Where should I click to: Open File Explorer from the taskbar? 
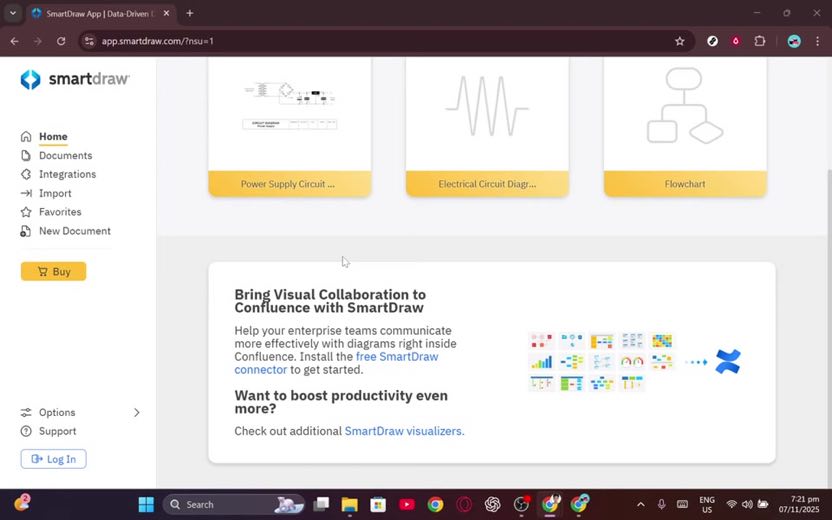click(349, 504)
